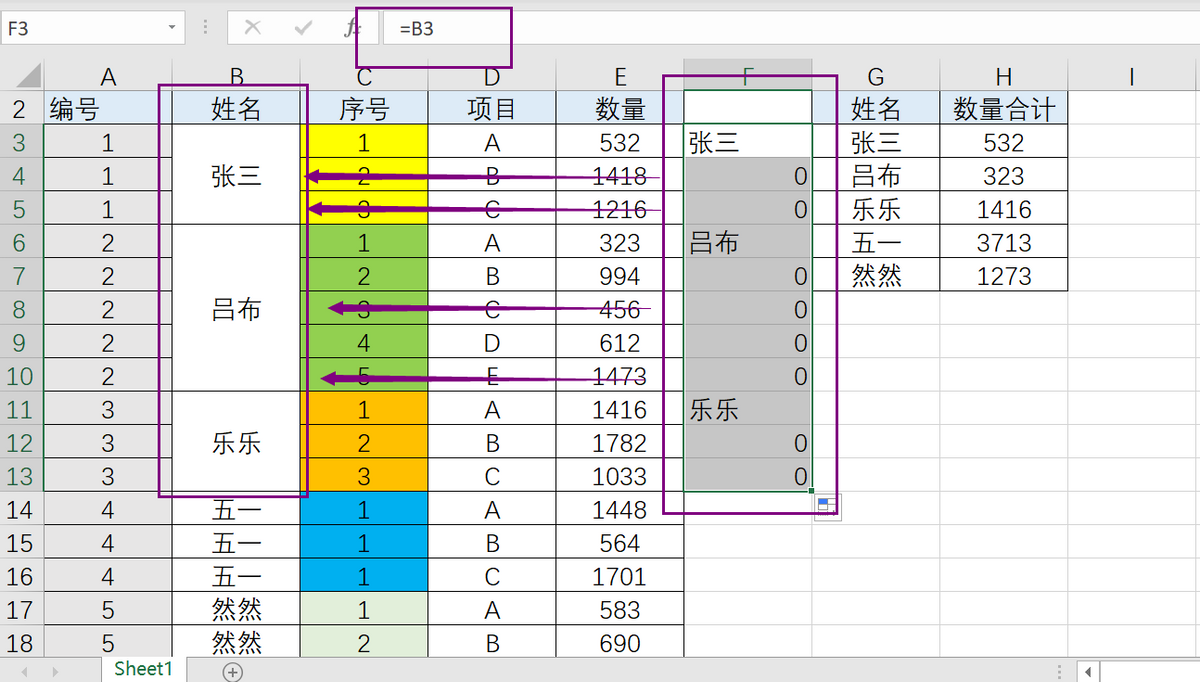Select column D header

[492, 75]
